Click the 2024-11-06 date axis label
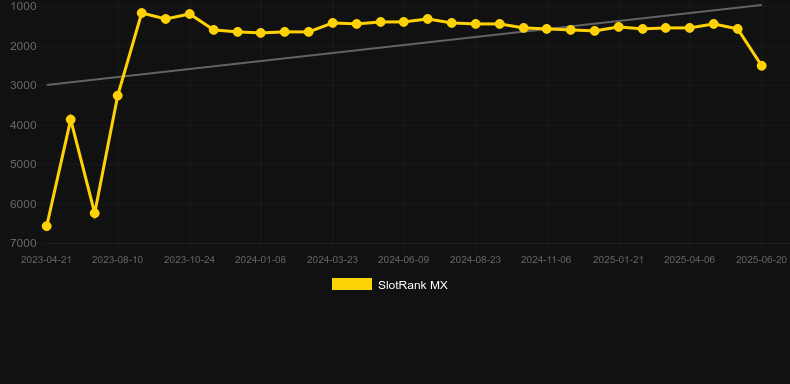The image size is (790, 384). [x=546, y=260]
